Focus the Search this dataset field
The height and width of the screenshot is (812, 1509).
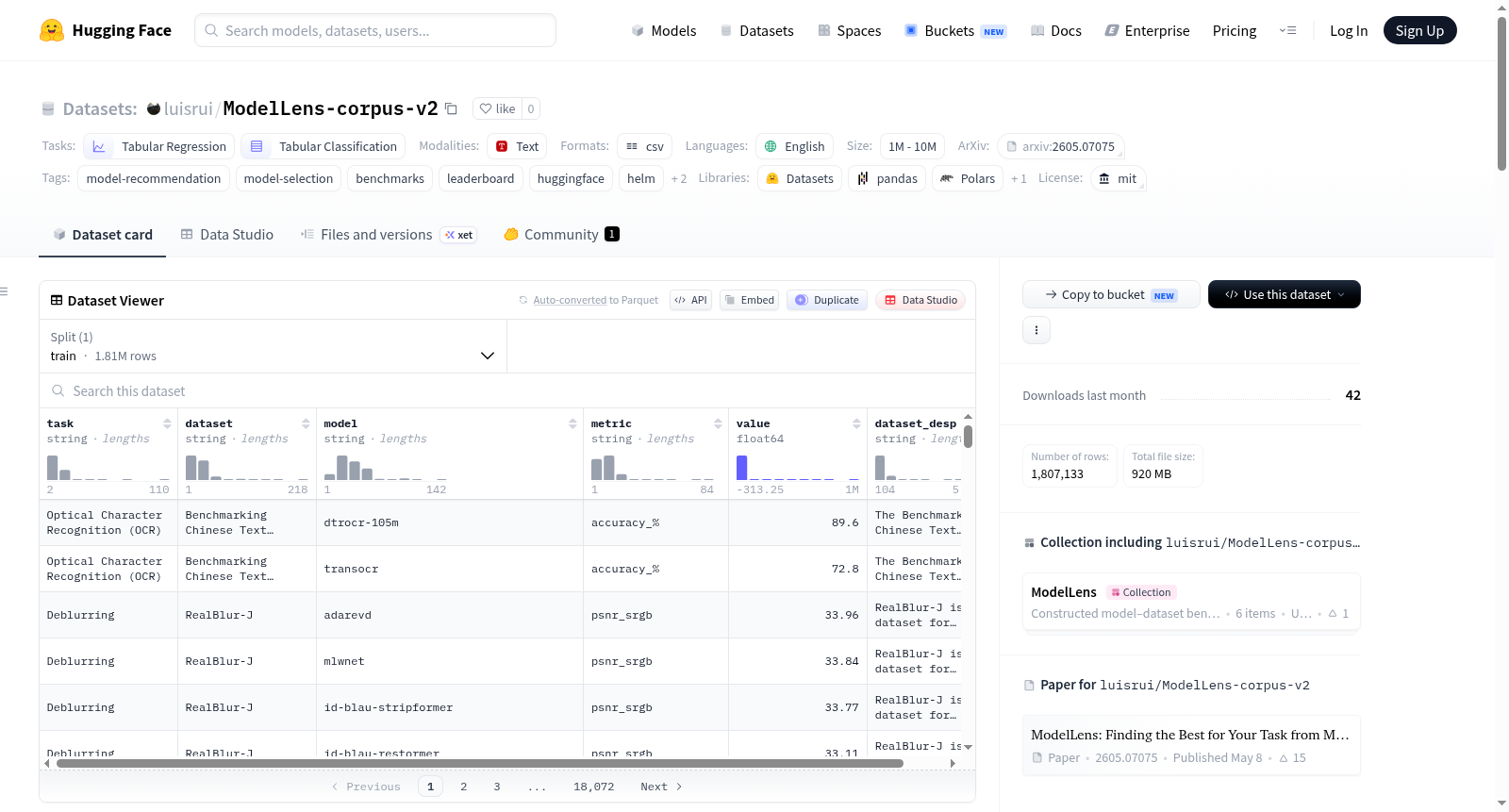507,390
